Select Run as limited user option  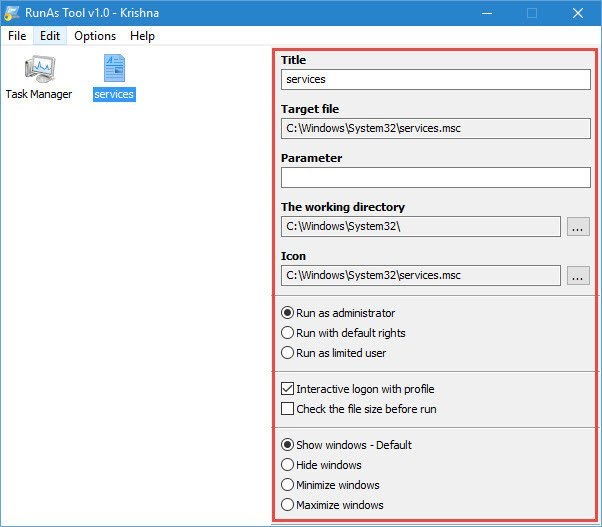pos(288,353)
